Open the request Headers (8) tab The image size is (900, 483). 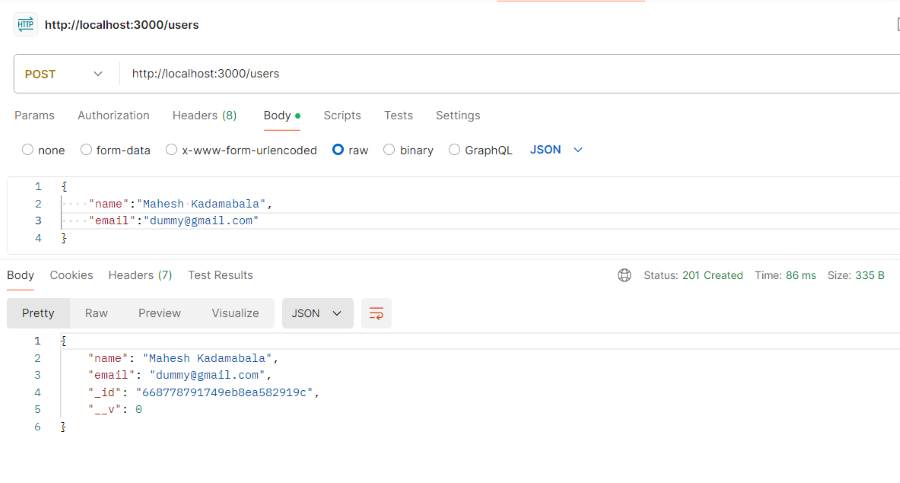(x=204, y=115)
